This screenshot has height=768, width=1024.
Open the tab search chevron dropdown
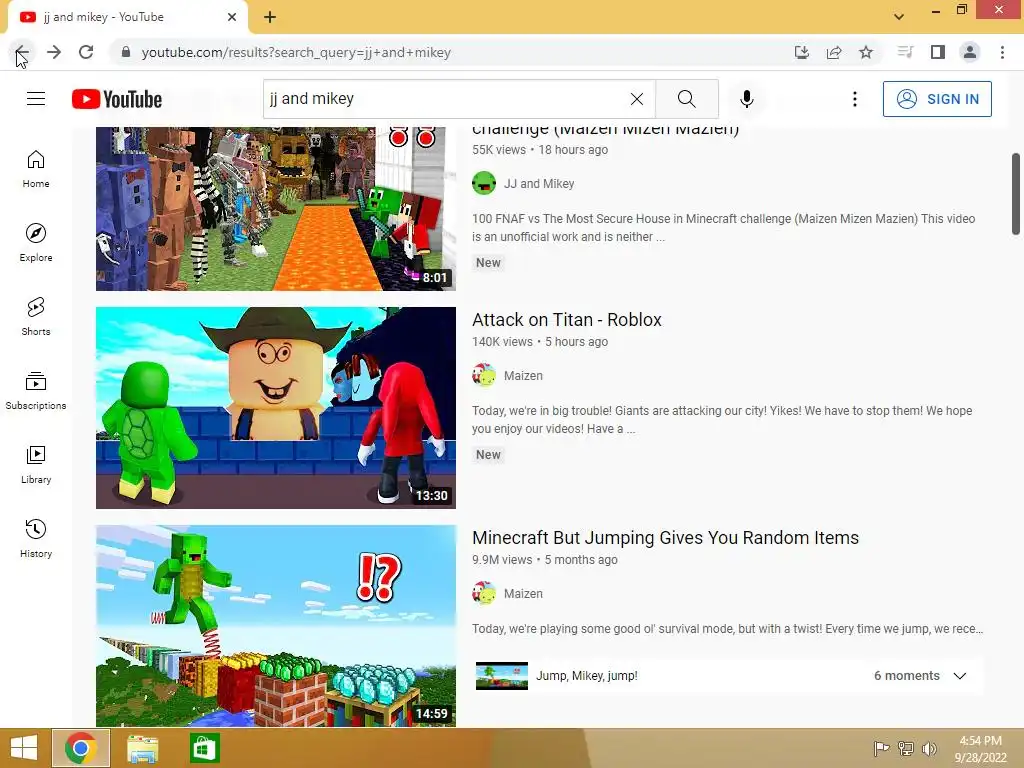(x=899, y=17)
